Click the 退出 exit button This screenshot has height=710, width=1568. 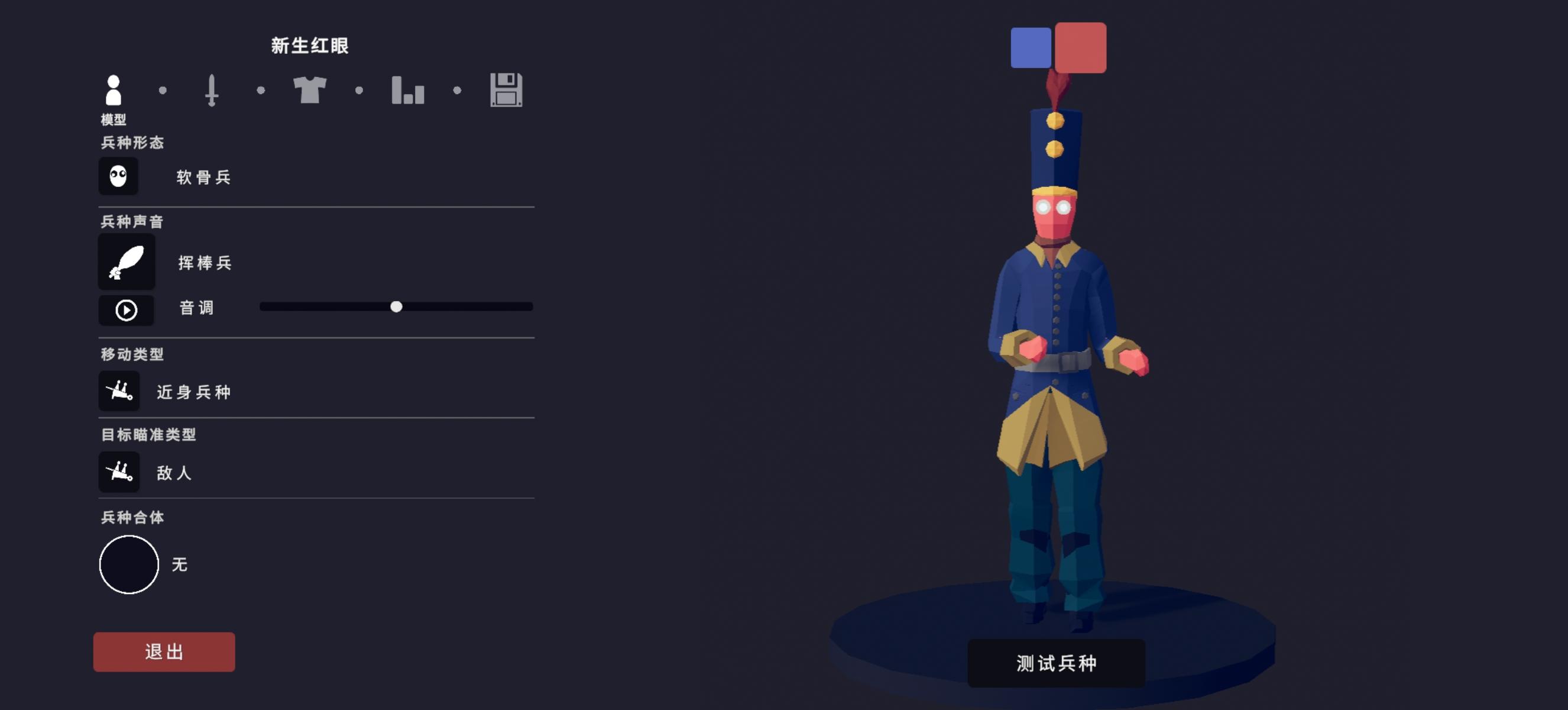click(x=164, y=652)
